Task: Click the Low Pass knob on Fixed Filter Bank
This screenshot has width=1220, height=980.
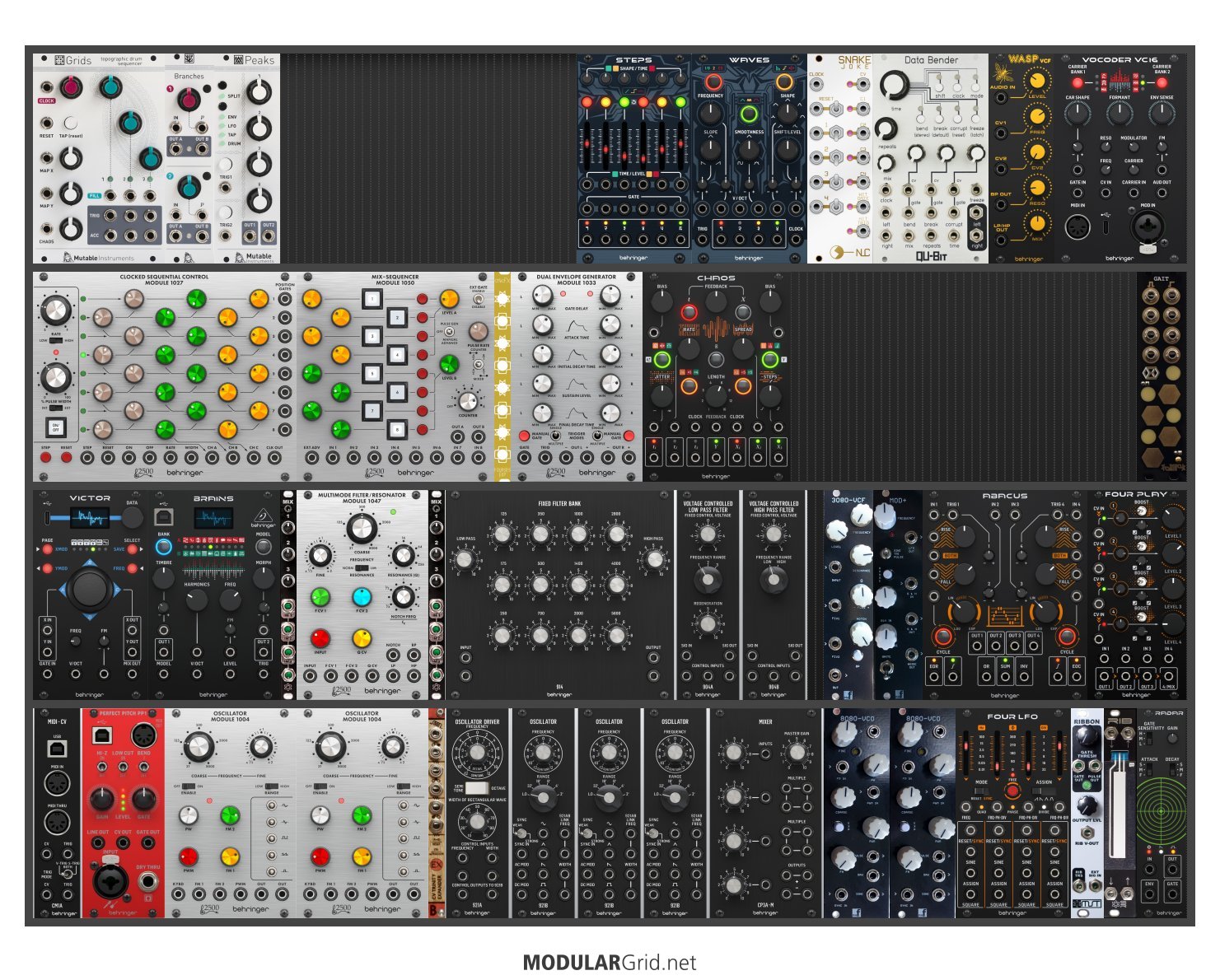Action: [x=466, y=560]
